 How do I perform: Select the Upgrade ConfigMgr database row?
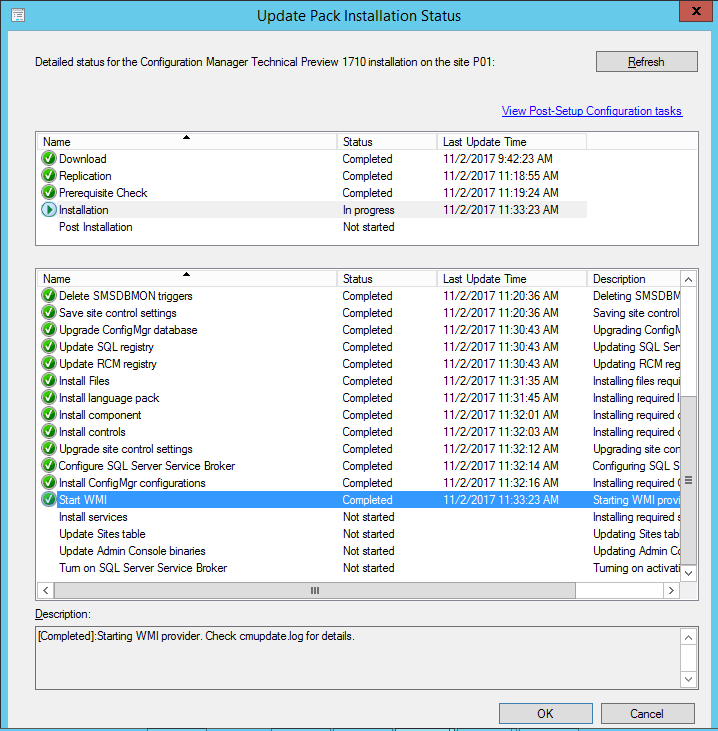click(359, 330)
